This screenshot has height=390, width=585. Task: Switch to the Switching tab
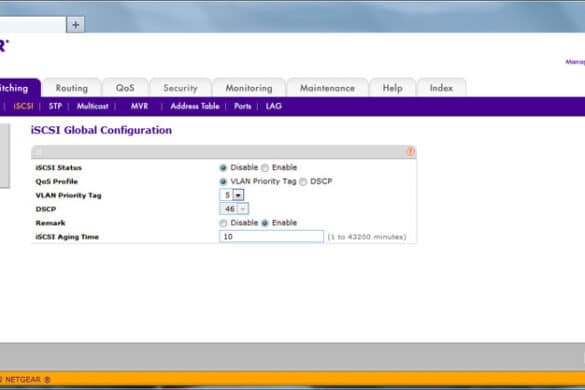coord(20,88)
